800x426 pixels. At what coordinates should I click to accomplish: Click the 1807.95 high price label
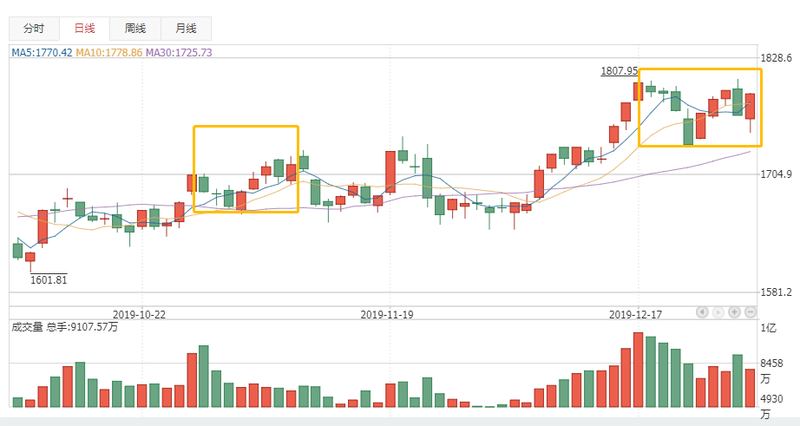[x=619, y=72]
